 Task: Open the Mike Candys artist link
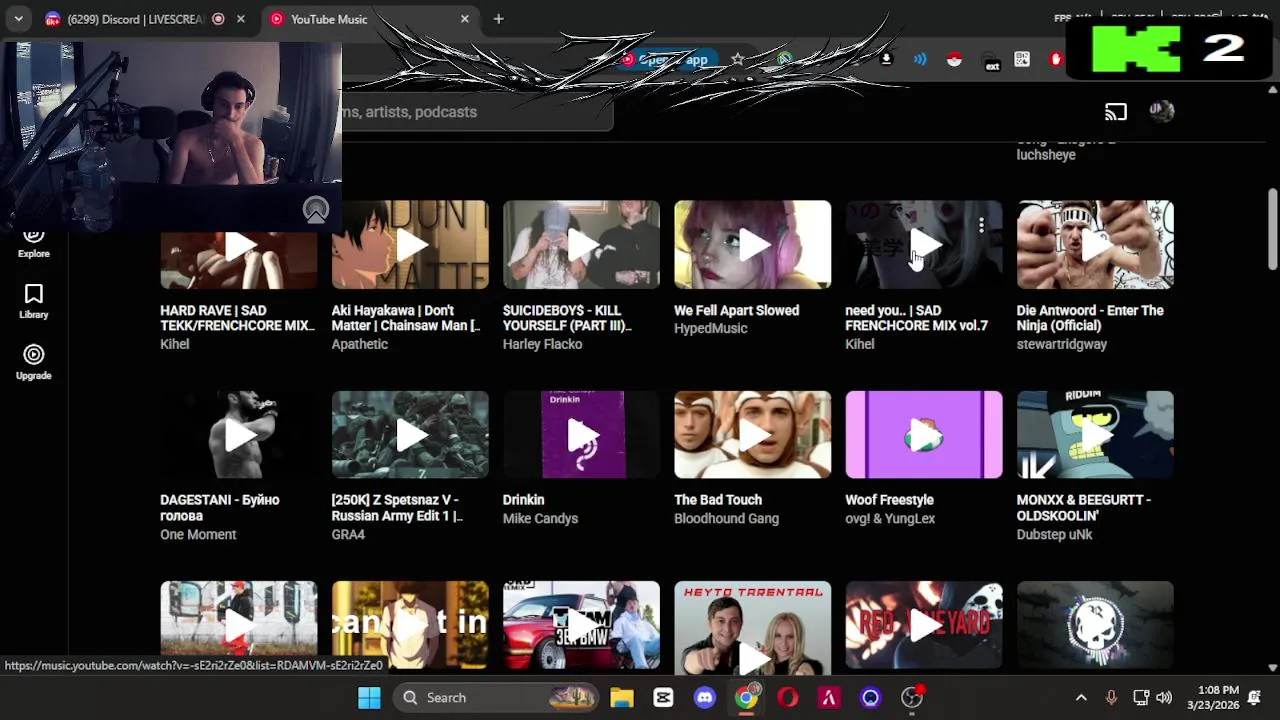[x=540, y=518]
